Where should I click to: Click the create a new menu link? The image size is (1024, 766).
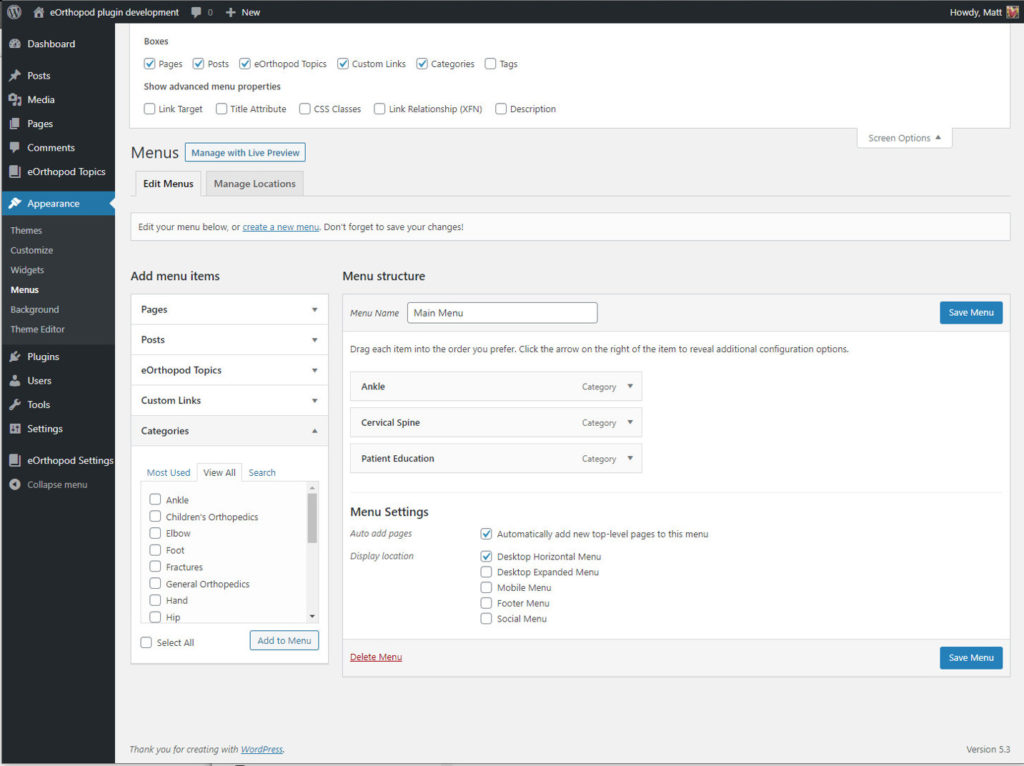281,227
